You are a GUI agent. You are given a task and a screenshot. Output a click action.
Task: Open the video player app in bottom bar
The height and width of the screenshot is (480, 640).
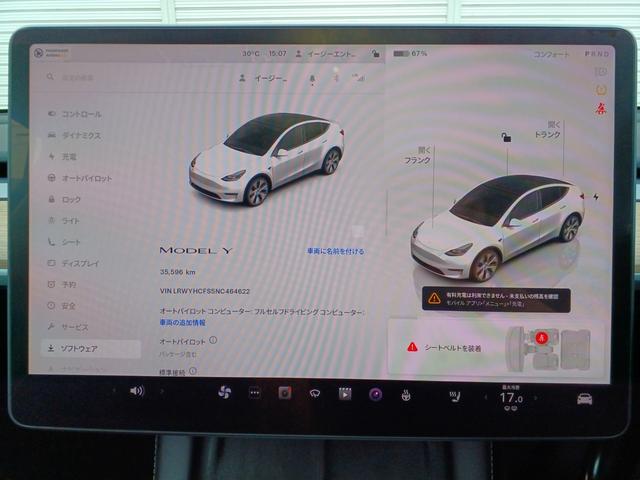tap(345, 393)
